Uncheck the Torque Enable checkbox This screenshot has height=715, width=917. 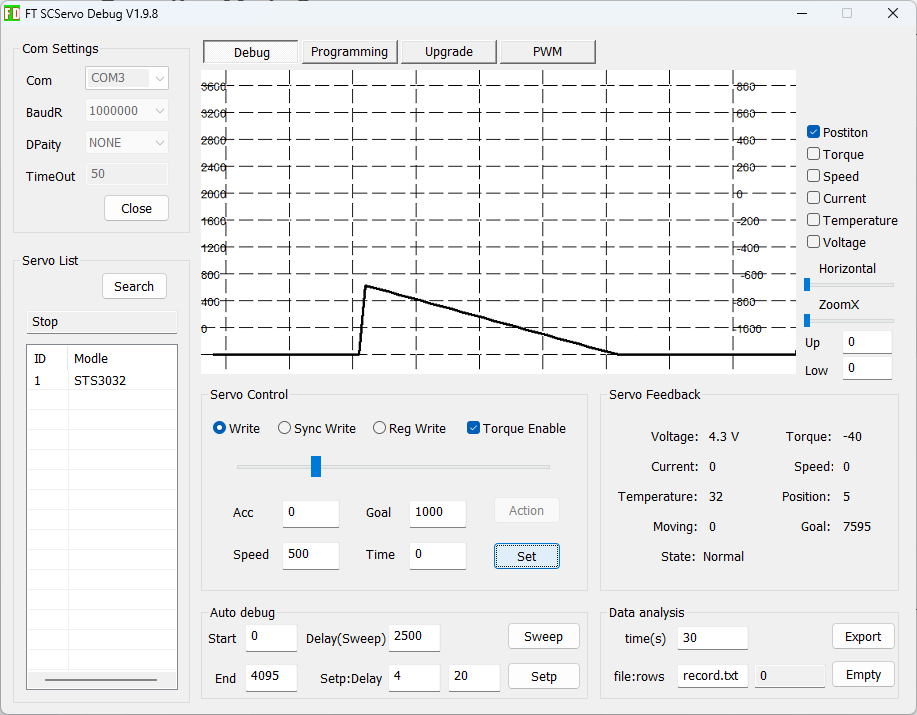(474, 428)
